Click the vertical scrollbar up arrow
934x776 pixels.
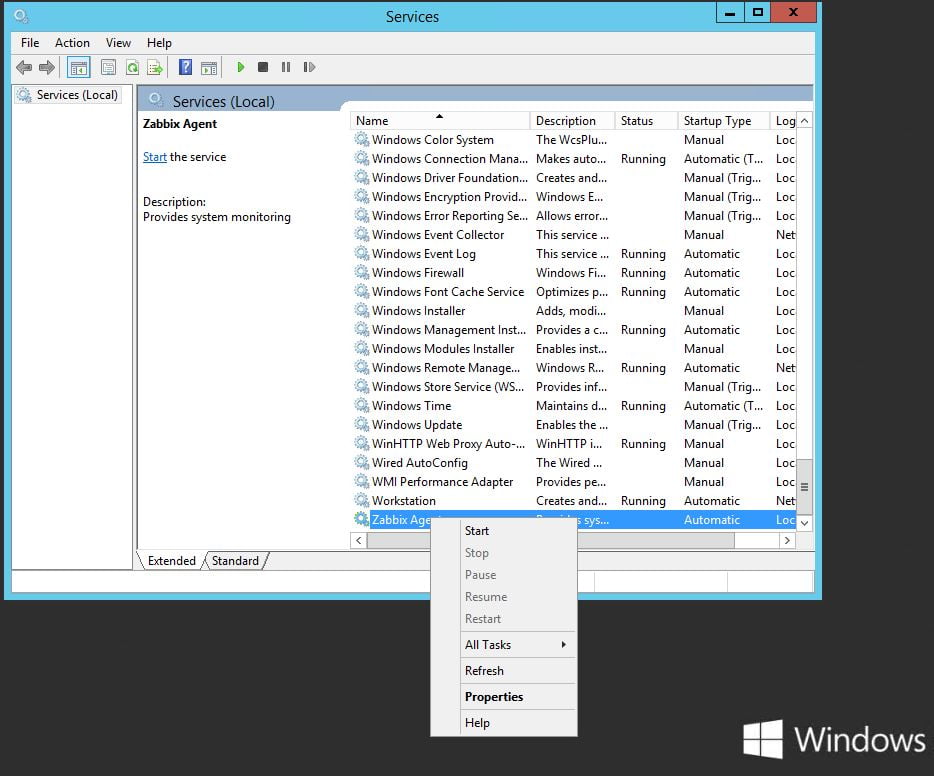point(804,121)
